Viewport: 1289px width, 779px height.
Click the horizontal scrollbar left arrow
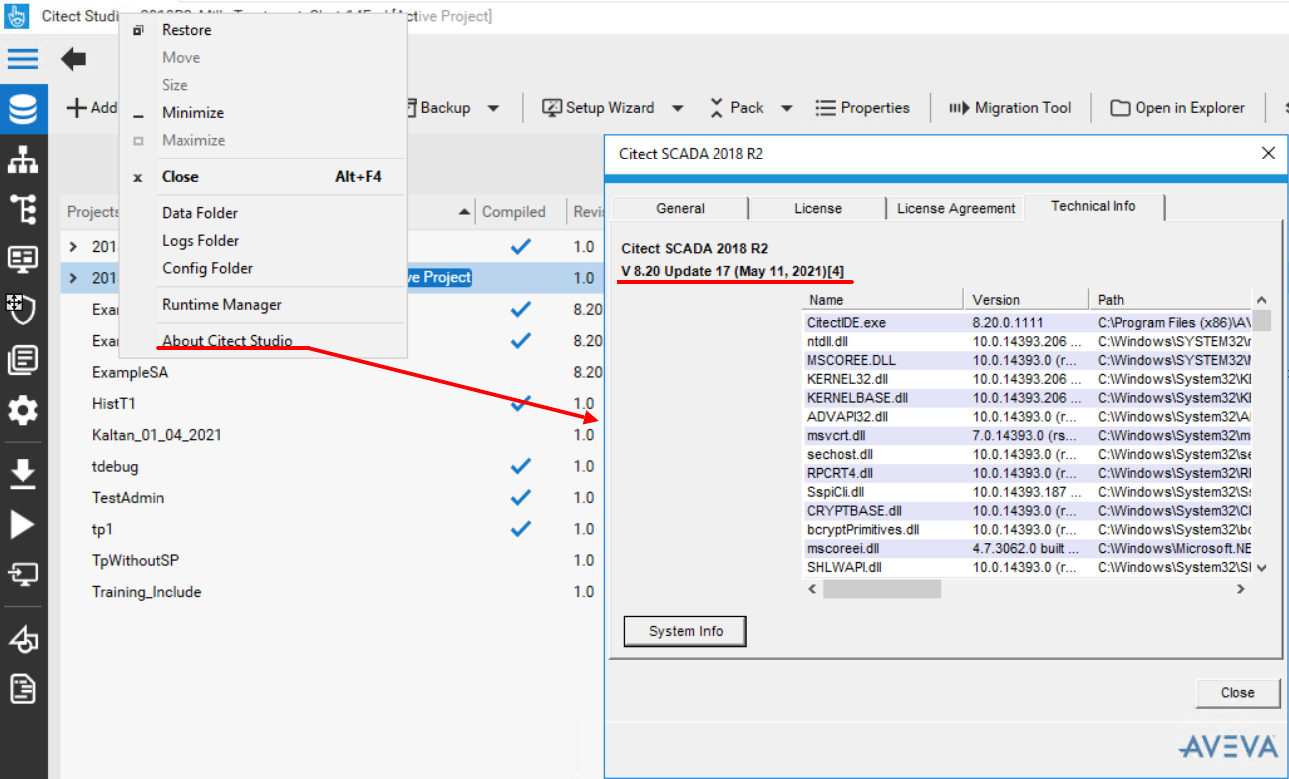pyautogui.click(x=813, y=589)
